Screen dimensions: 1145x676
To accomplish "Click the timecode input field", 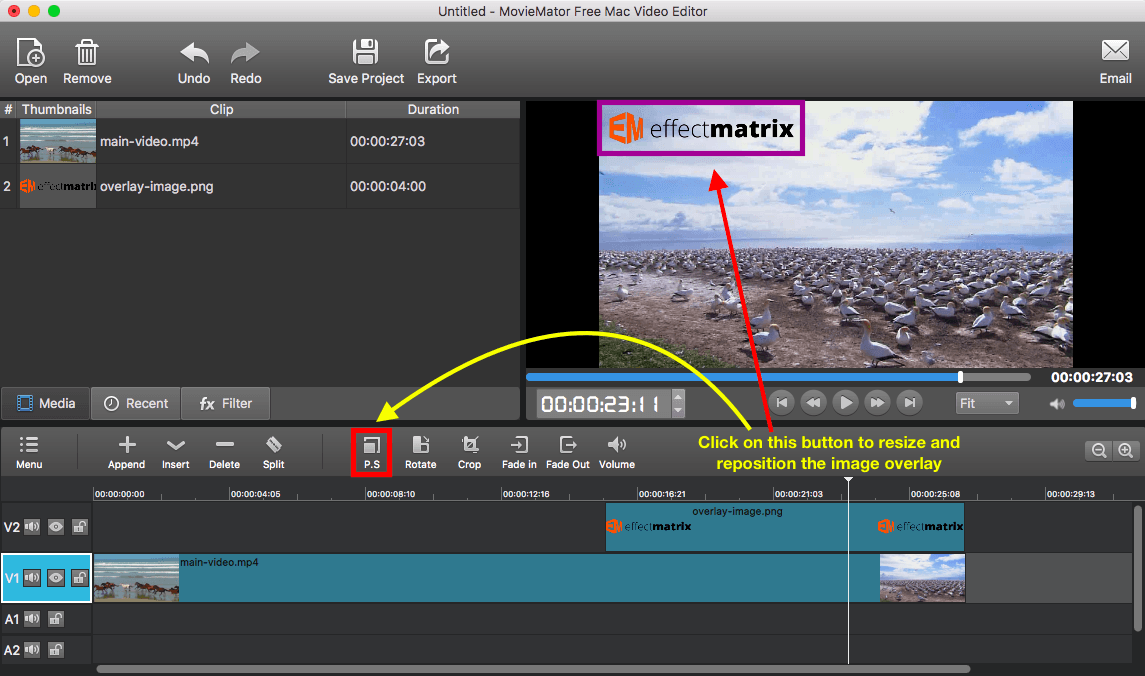I will pyautogui.click(x=604, y=404).
